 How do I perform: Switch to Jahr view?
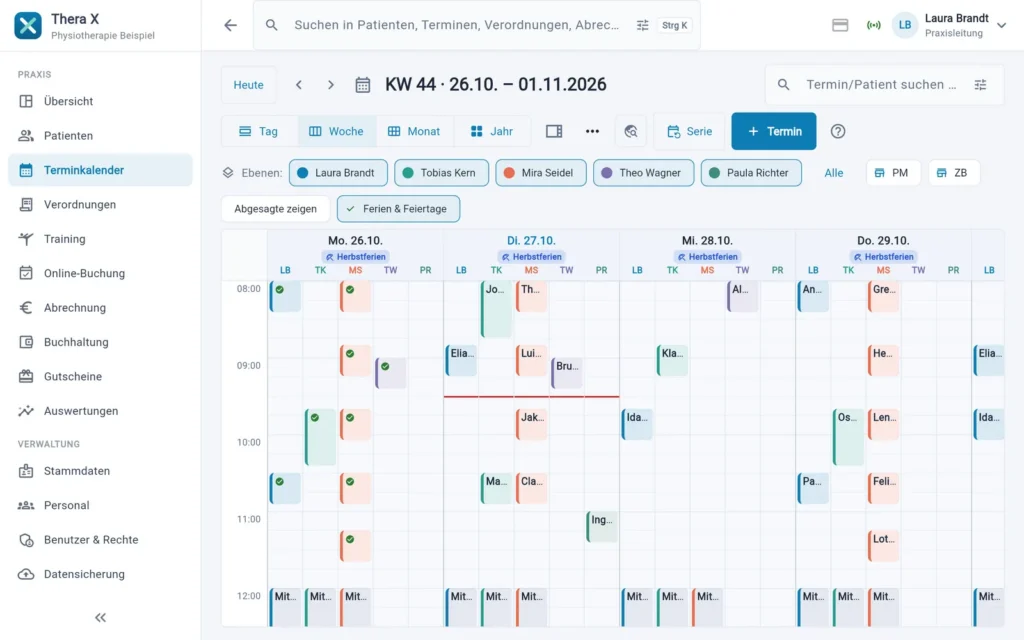(492, 131)
